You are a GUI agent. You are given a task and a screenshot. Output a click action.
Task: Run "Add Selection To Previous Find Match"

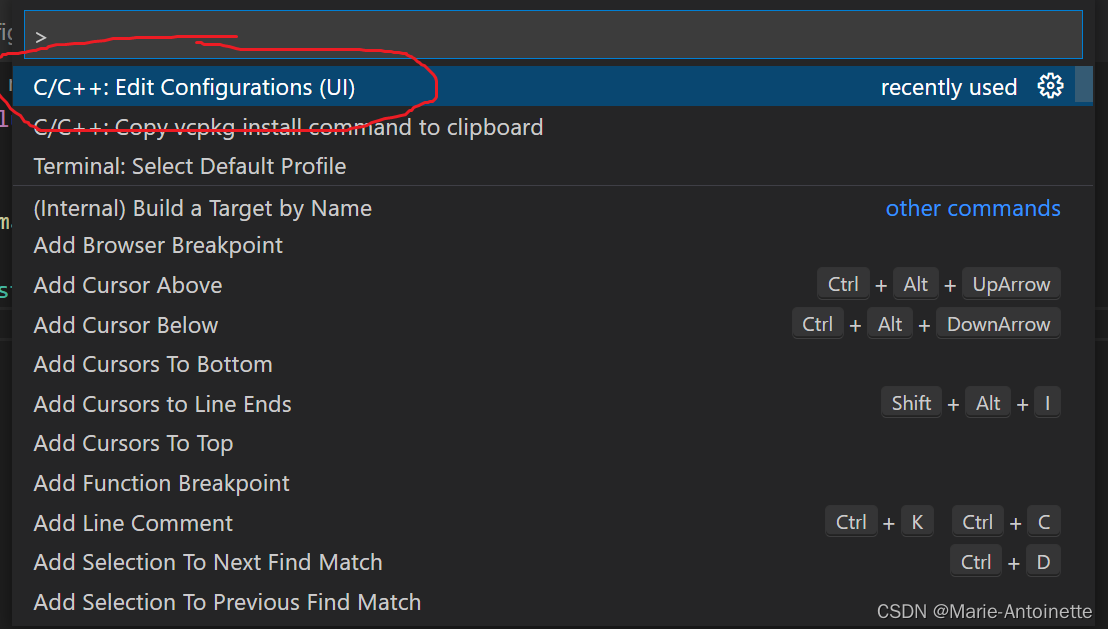[225, 602]
